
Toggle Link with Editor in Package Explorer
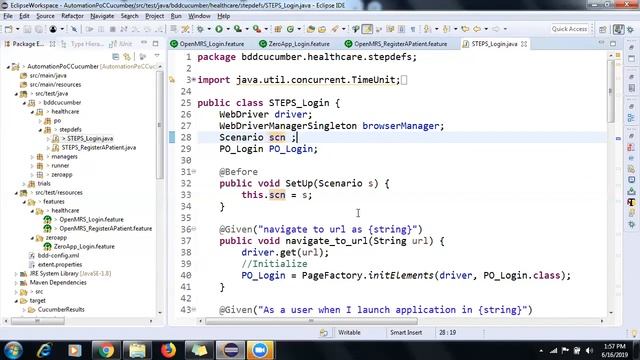[x=127, y=56]
